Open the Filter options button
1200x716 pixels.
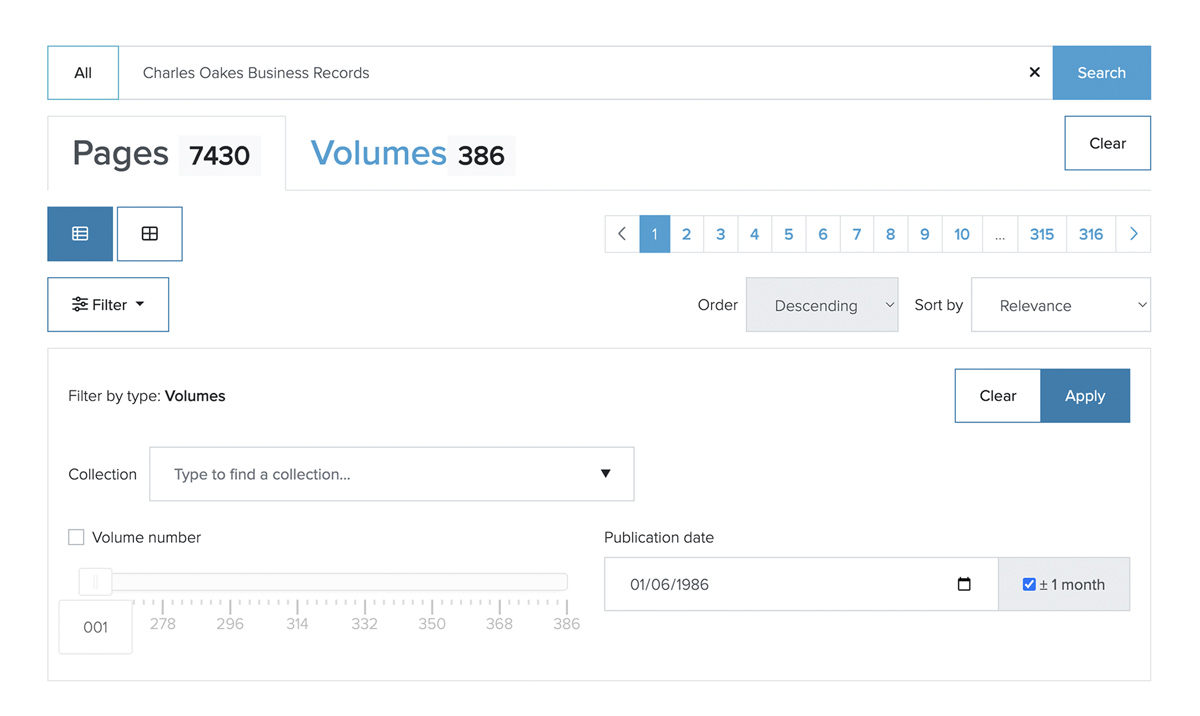(x=108, y=305)
